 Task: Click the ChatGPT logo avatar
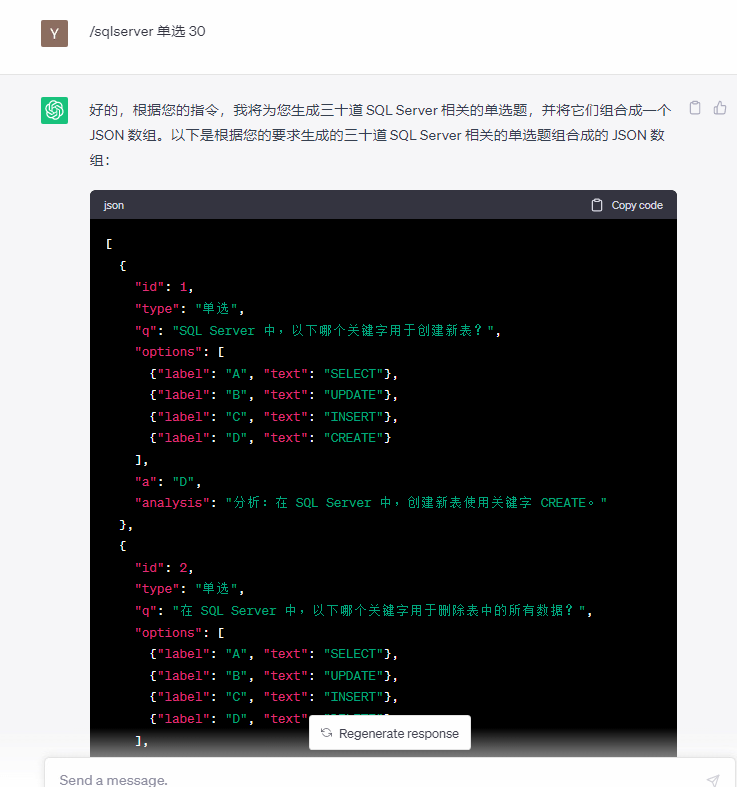(54, 110)
